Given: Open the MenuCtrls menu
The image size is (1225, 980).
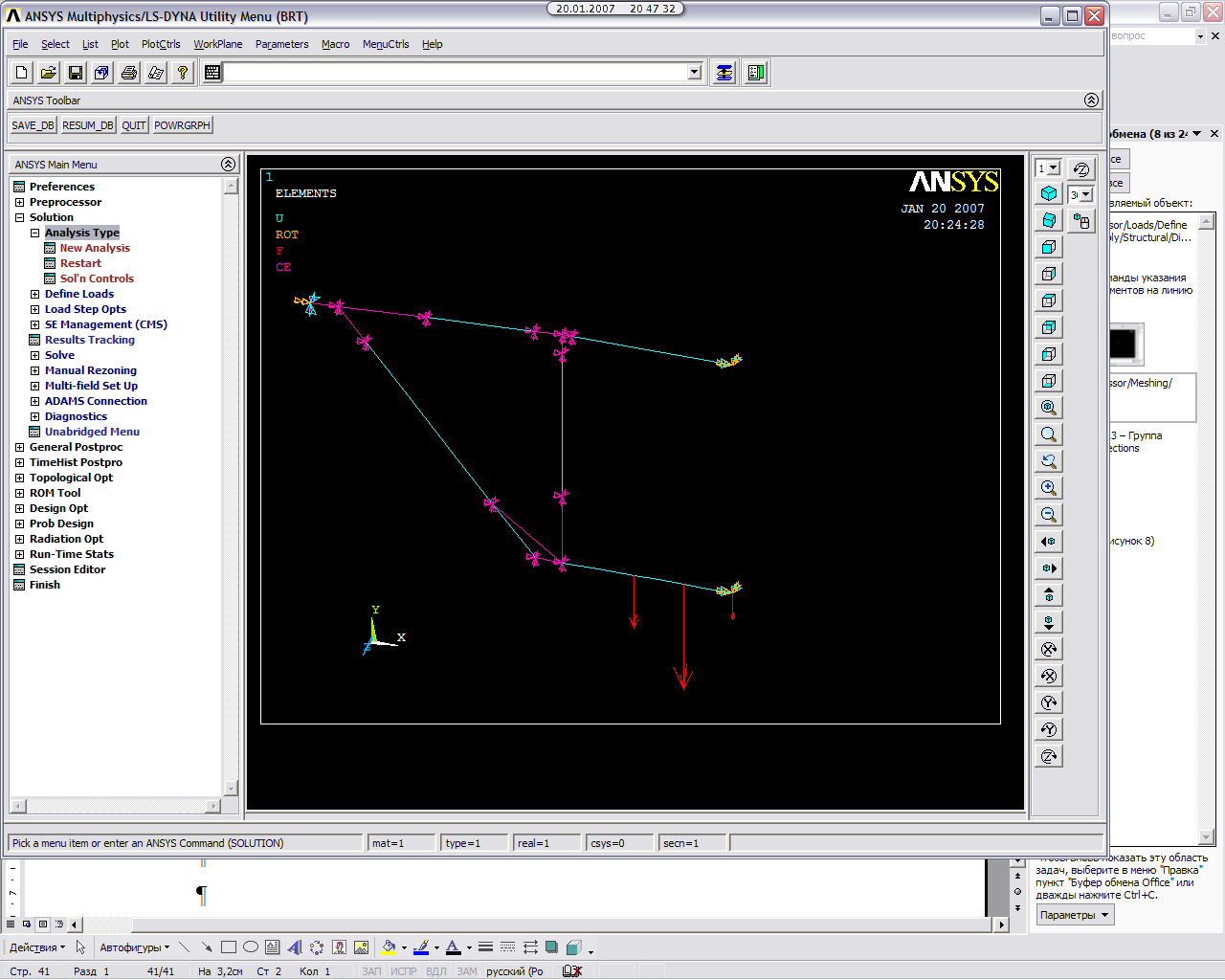Looking at the screenshot, I should coord(386,44).
